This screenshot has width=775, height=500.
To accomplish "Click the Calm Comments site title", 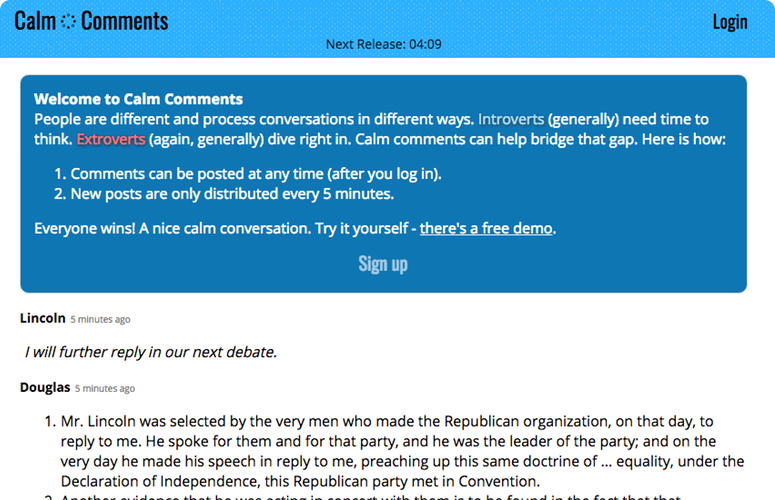I will 91,21.
